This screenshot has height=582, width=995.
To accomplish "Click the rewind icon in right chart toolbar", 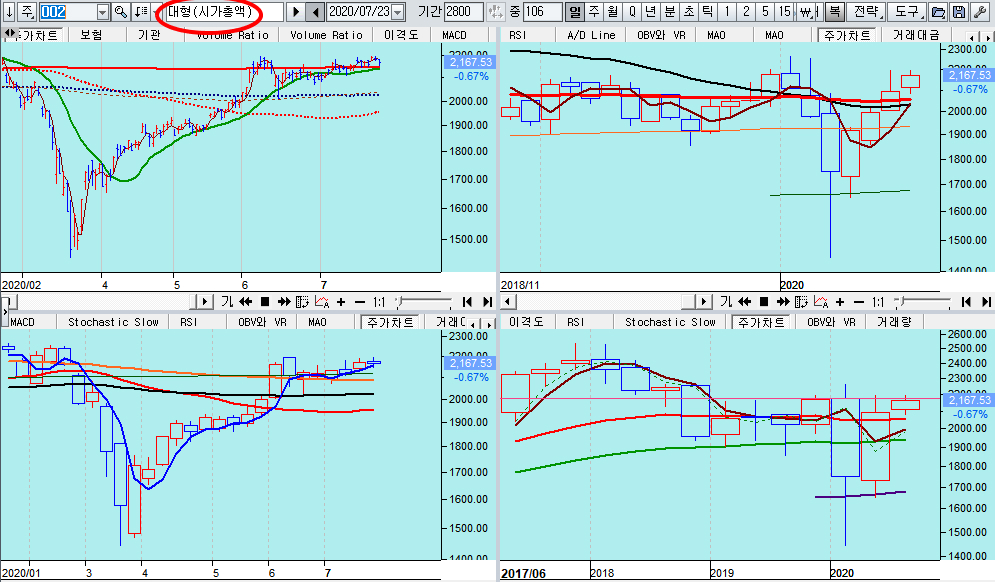I will (744, 301).
